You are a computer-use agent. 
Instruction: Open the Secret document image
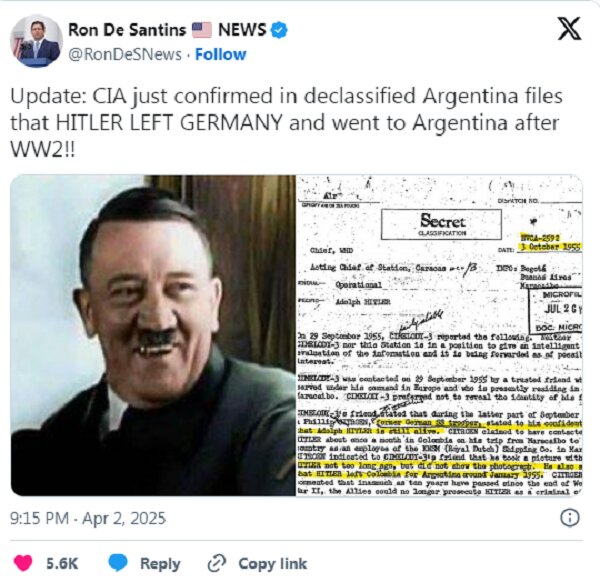[x=439, y=335]
